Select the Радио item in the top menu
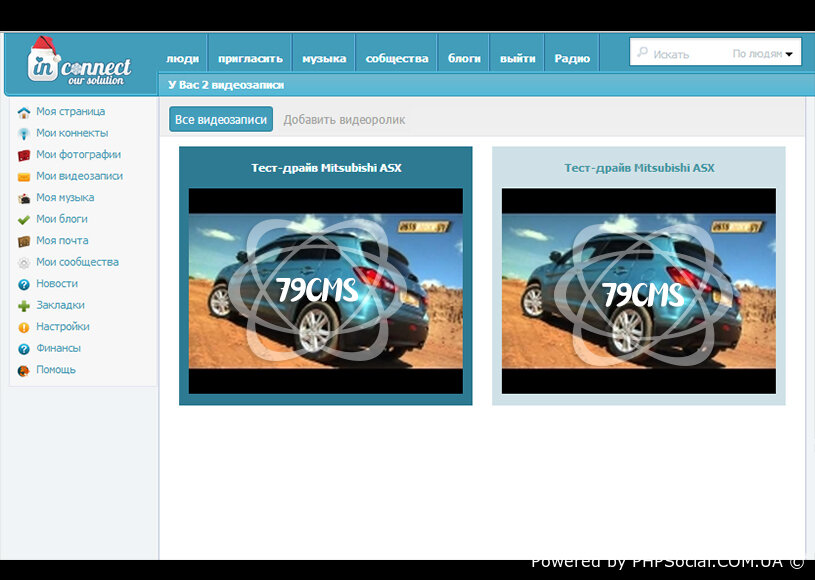Viewport: 815px width, 580px height. (572, 58)
